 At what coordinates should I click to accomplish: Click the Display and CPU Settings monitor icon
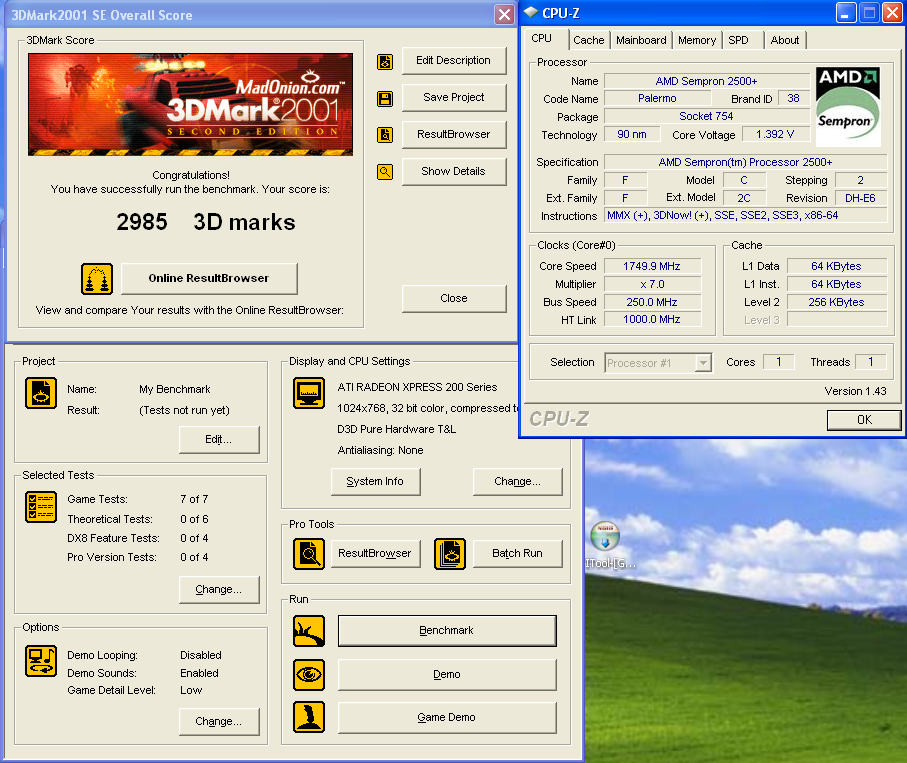(309, 393)
